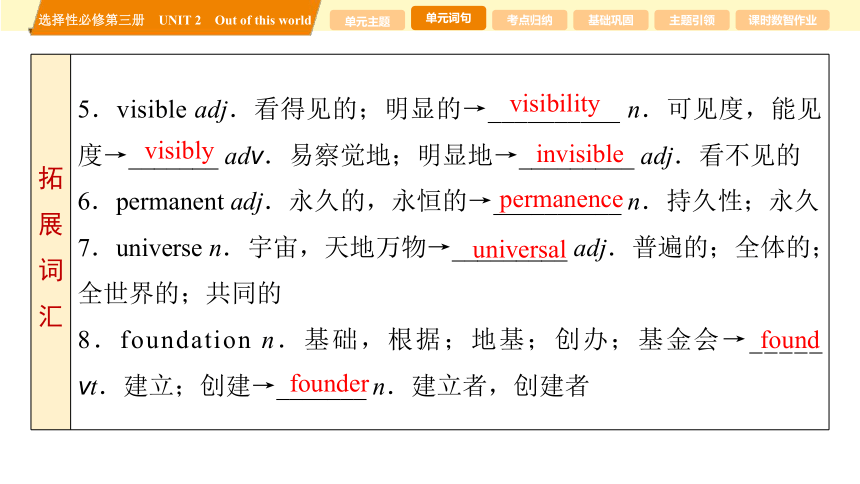Image resolution: width=860 pixels, height=484 pixels.
Task: Open the 主题引领 tab
Action: coord(692,21)
